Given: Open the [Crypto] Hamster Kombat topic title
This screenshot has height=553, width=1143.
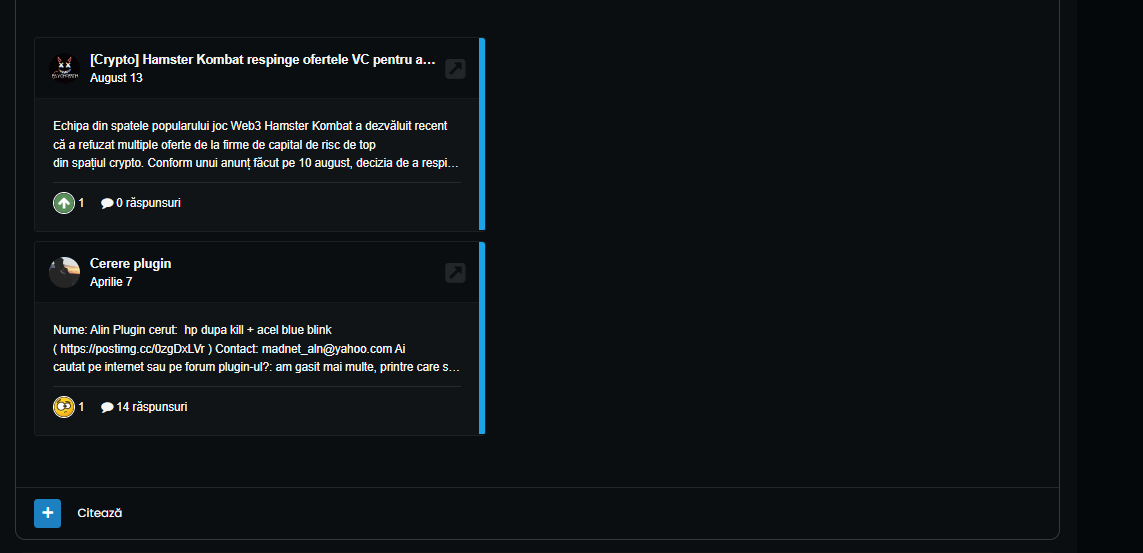Looking at the screenshot, I should point(262,60).
